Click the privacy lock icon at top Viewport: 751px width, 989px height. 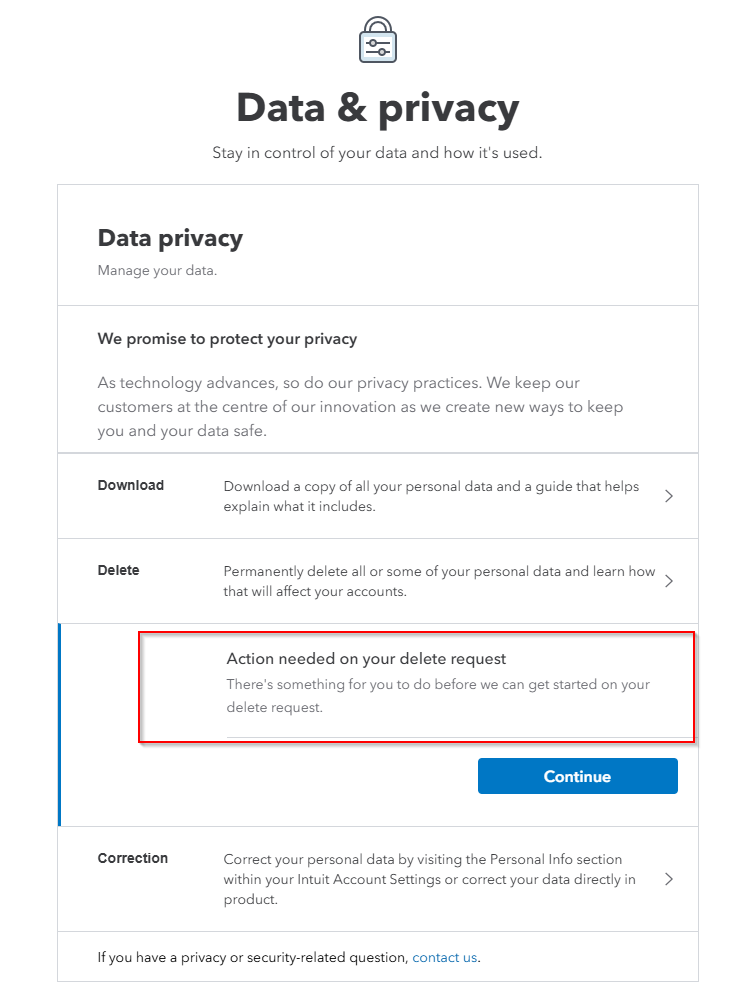pyautogui.click(x=377, y=40)
